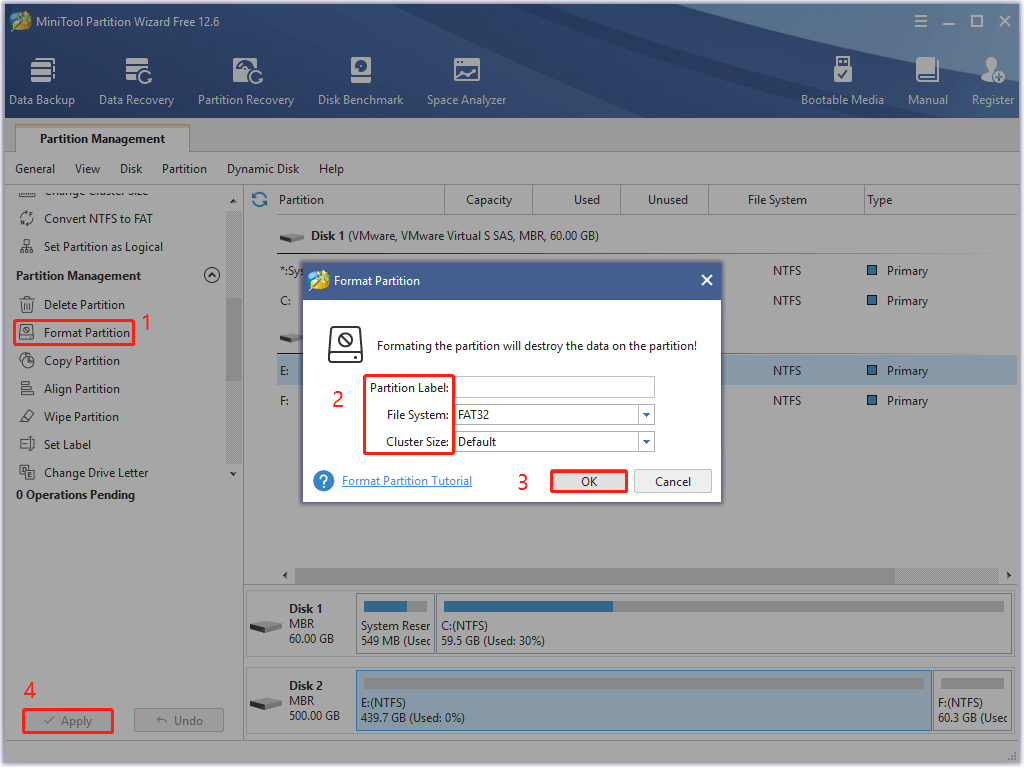Click the Partition Label input field

tap(554, 387)
